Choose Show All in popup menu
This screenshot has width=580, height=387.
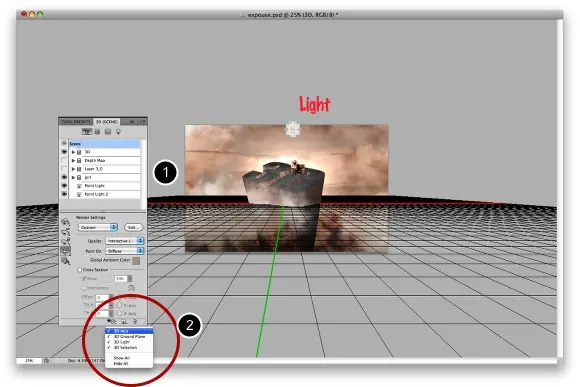[x=129, y=358]
